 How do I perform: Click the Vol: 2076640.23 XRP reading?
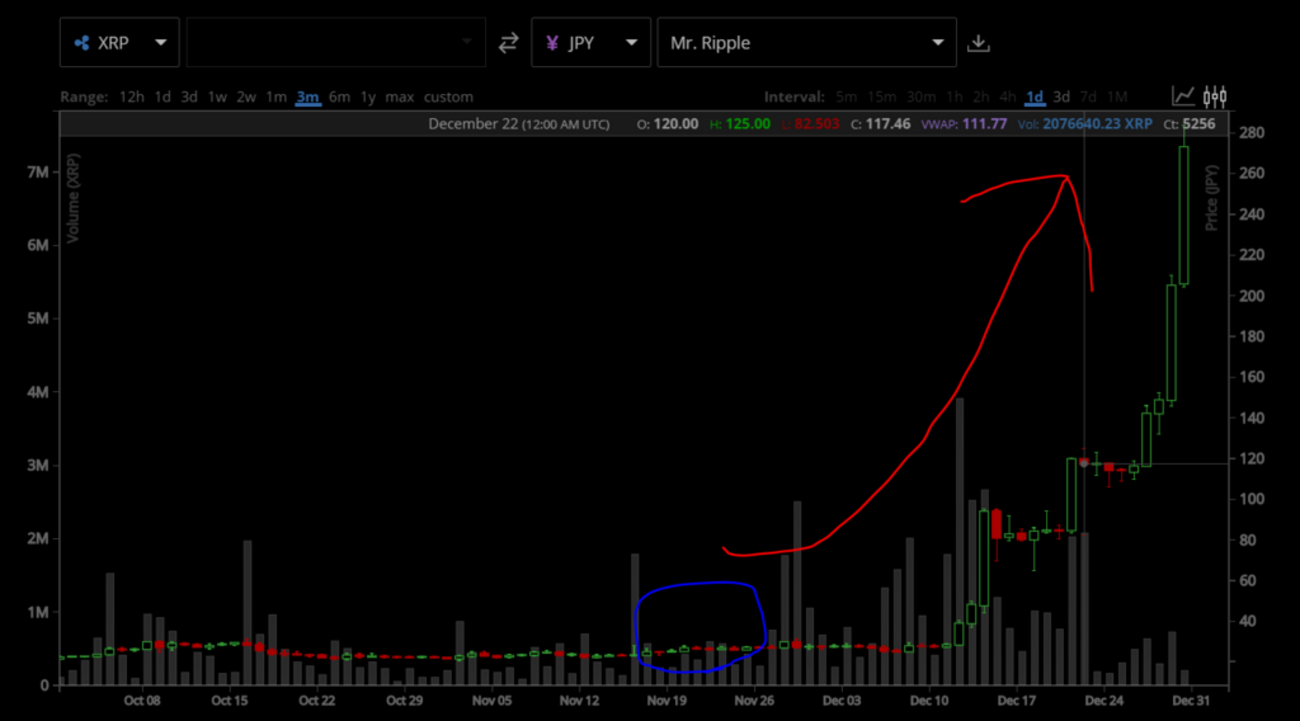[1084, 124]
